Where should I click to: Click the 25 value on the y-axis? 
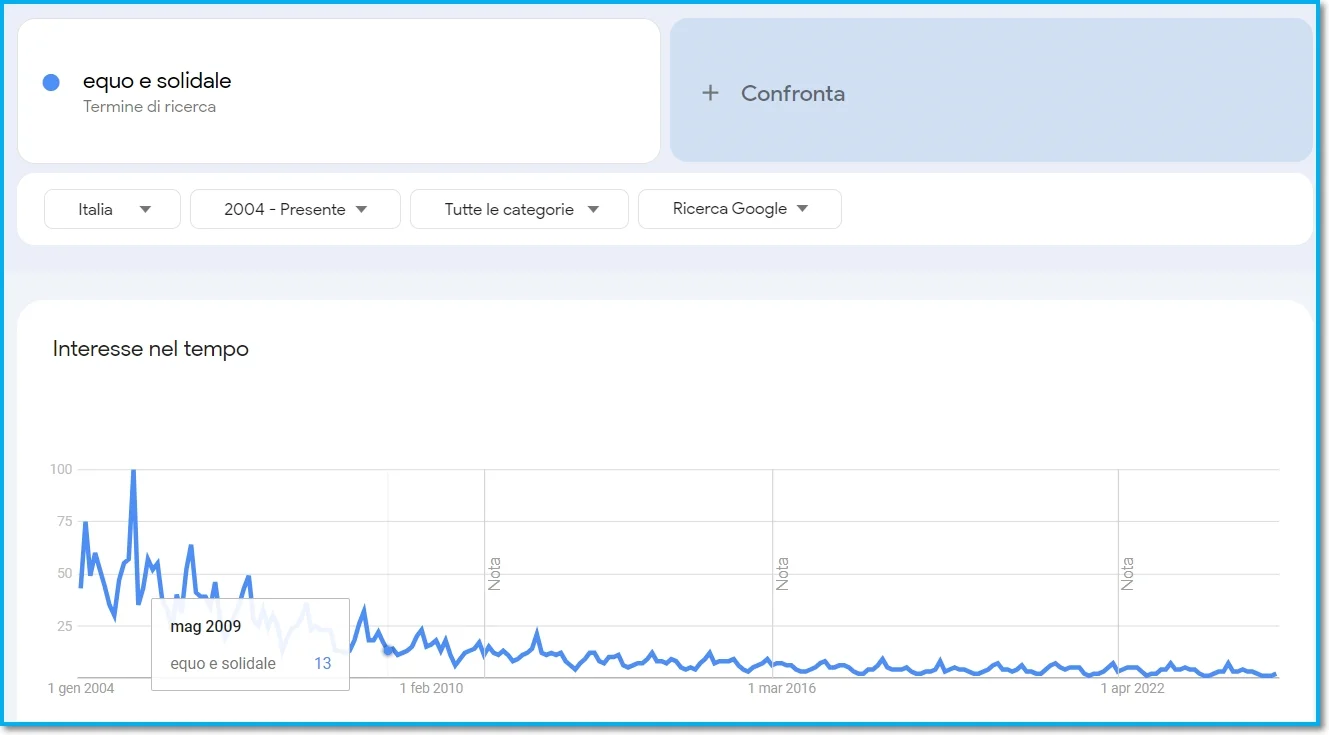click(x=65, y=626)
